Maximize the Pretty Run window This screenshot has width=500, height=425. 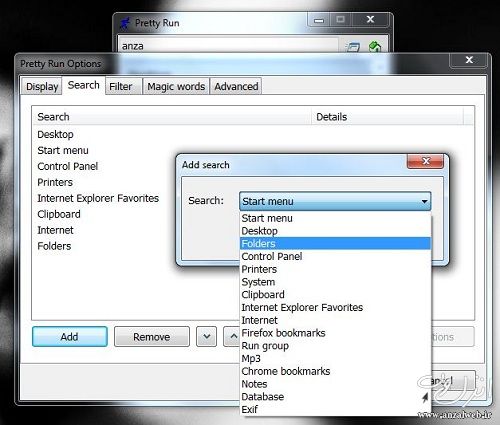340,20
